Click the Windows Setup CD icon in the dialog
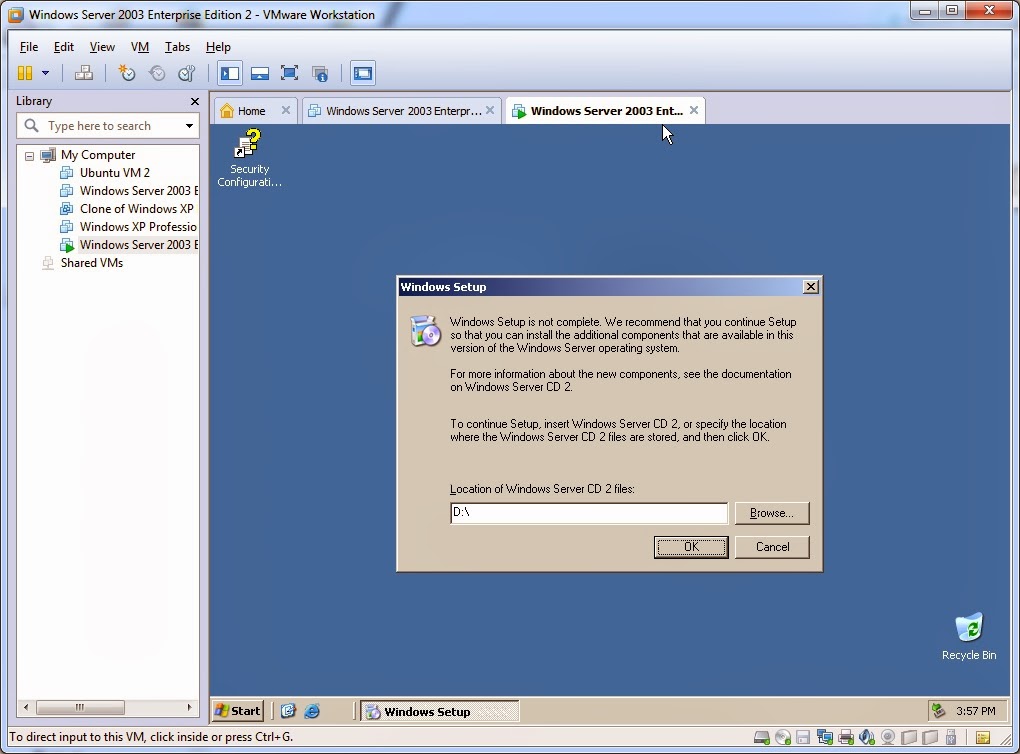Screen dimensions: 1020x754 (x=425, y=330)
